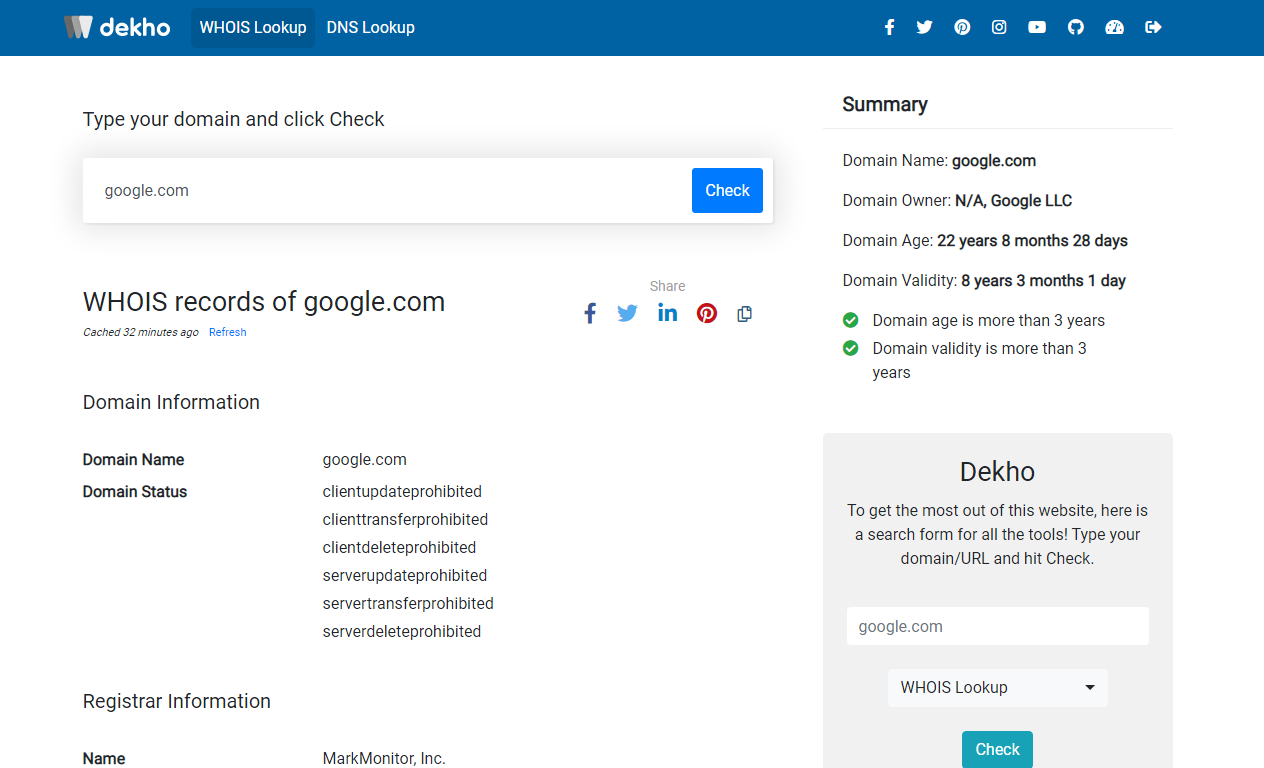Click the teal Check button in Dekho panel
This screenshot has width=1264, height=768.
997,749
